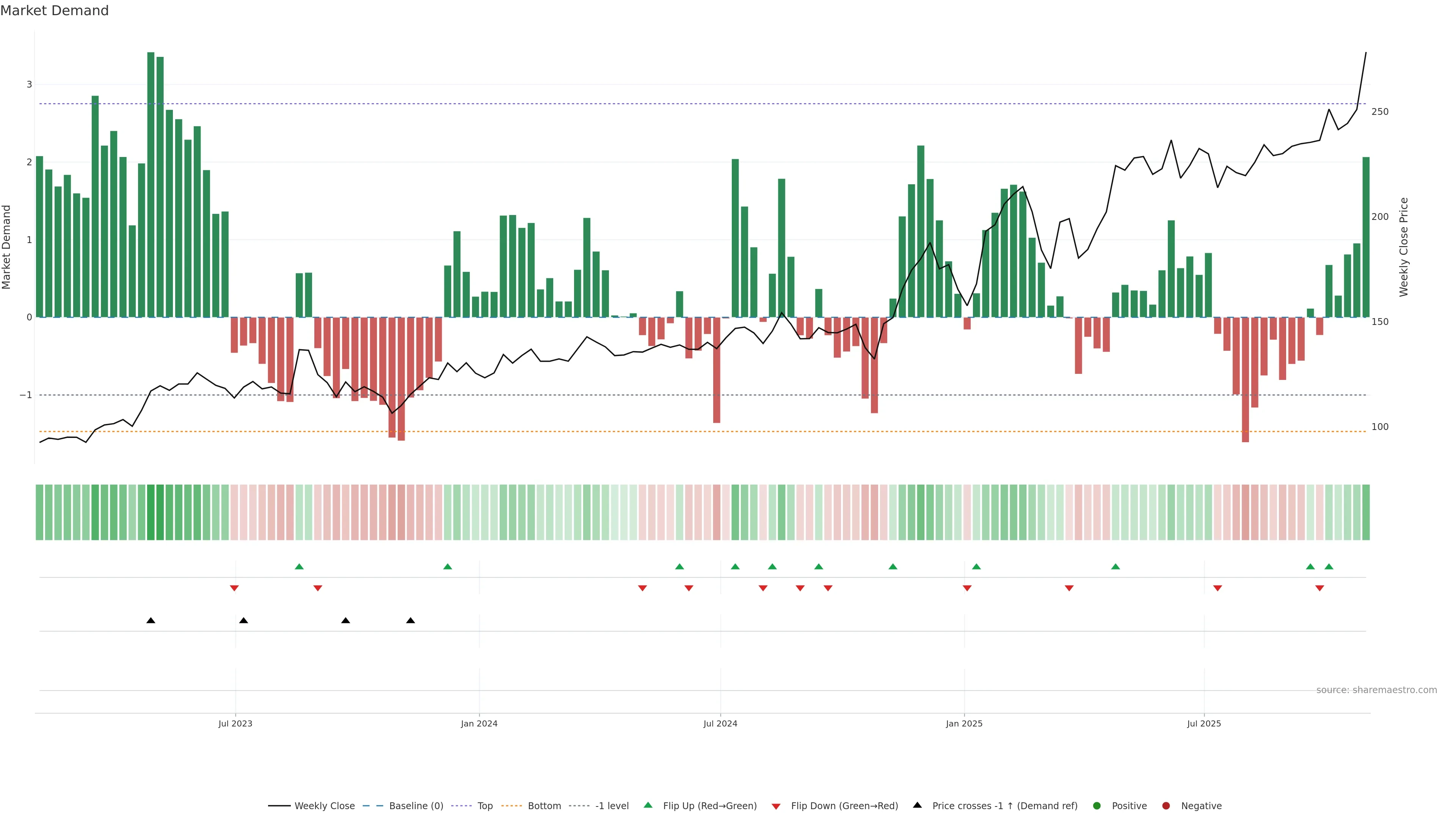Click the black triangle Price crosses legend icon
This screenshot has width=1456, height=819.
tap(917, 805)
